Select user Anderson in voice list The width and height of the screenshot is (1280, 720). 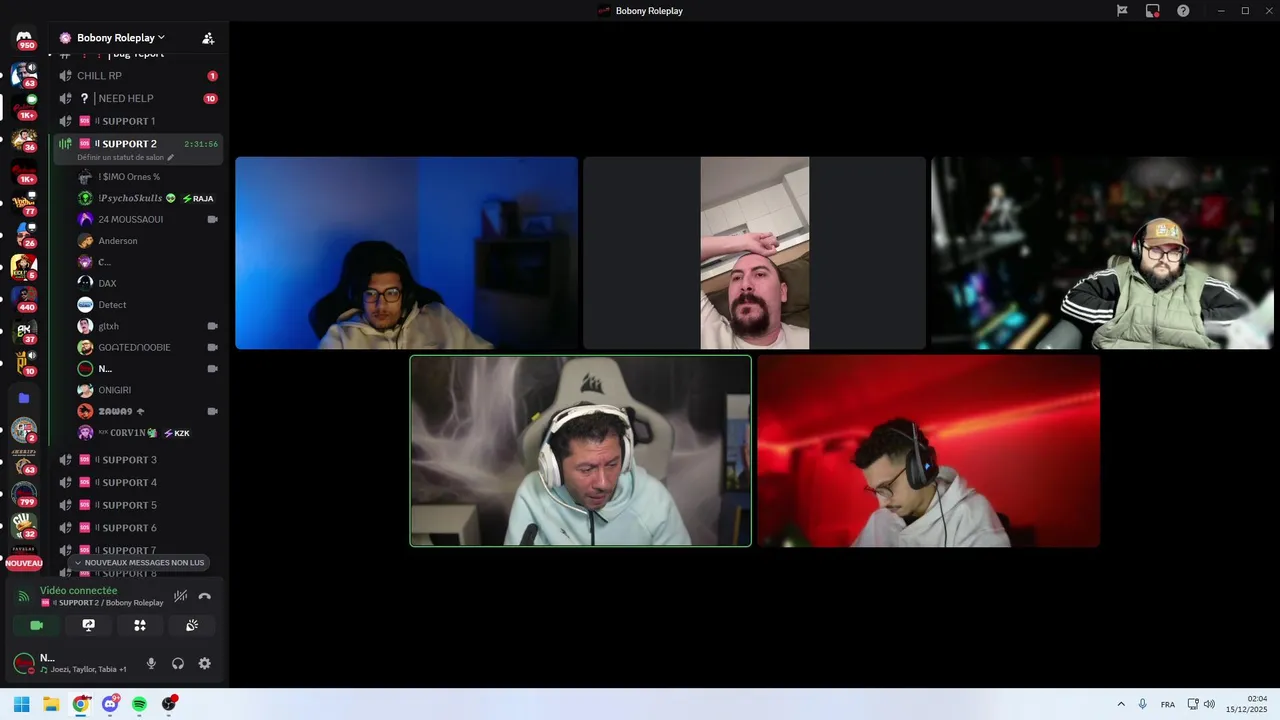click(147, 241)
